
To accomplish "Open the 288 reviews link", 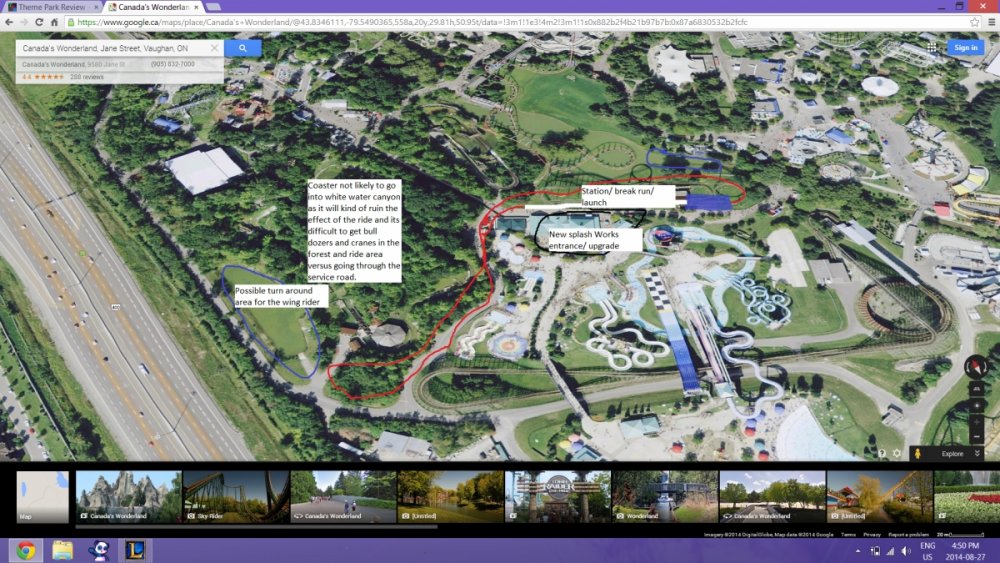I will coord(89,76).
